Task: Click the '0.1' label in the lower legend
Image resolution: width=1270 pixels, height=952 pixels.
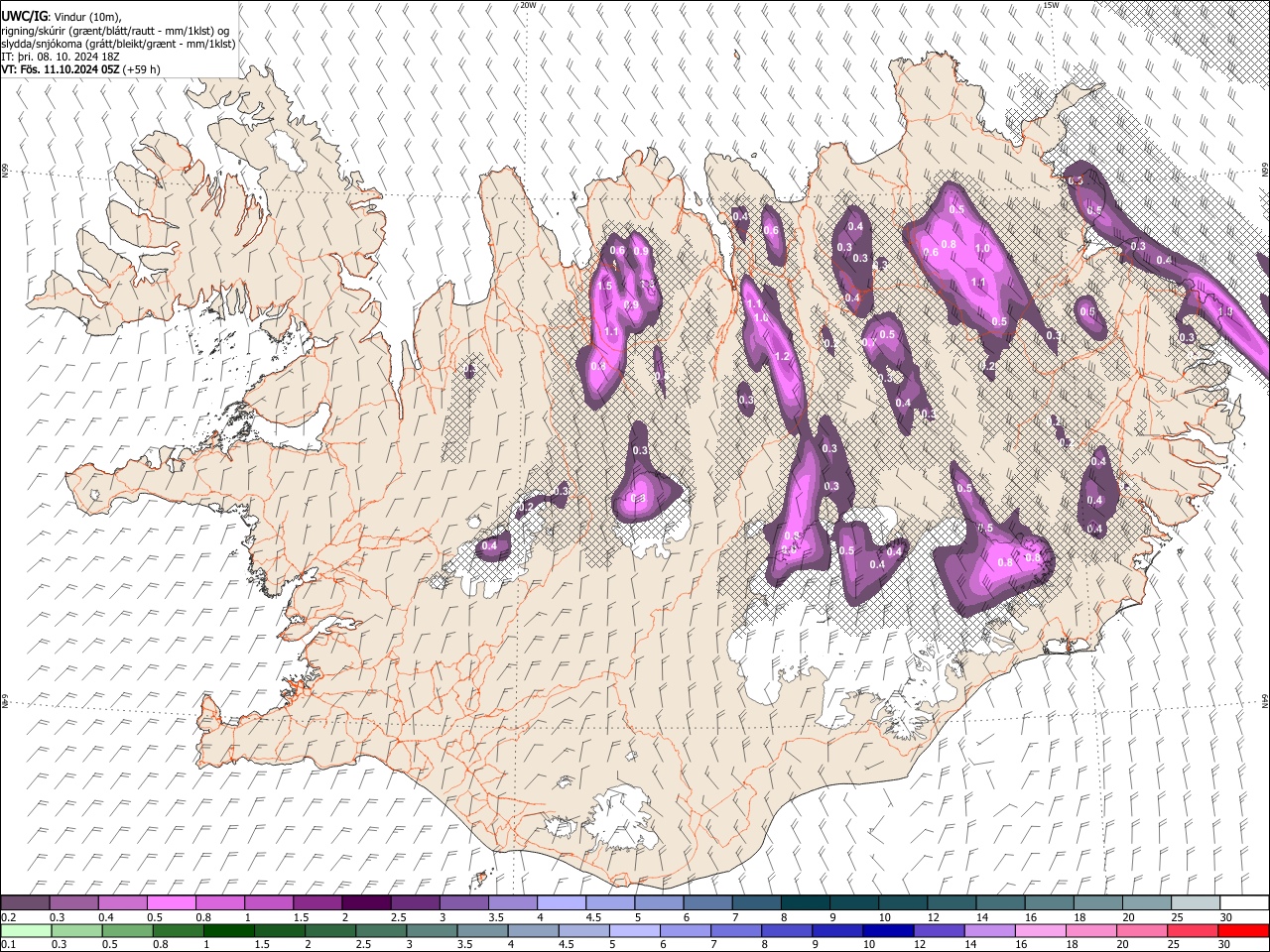Action: (x=8, y=945)
